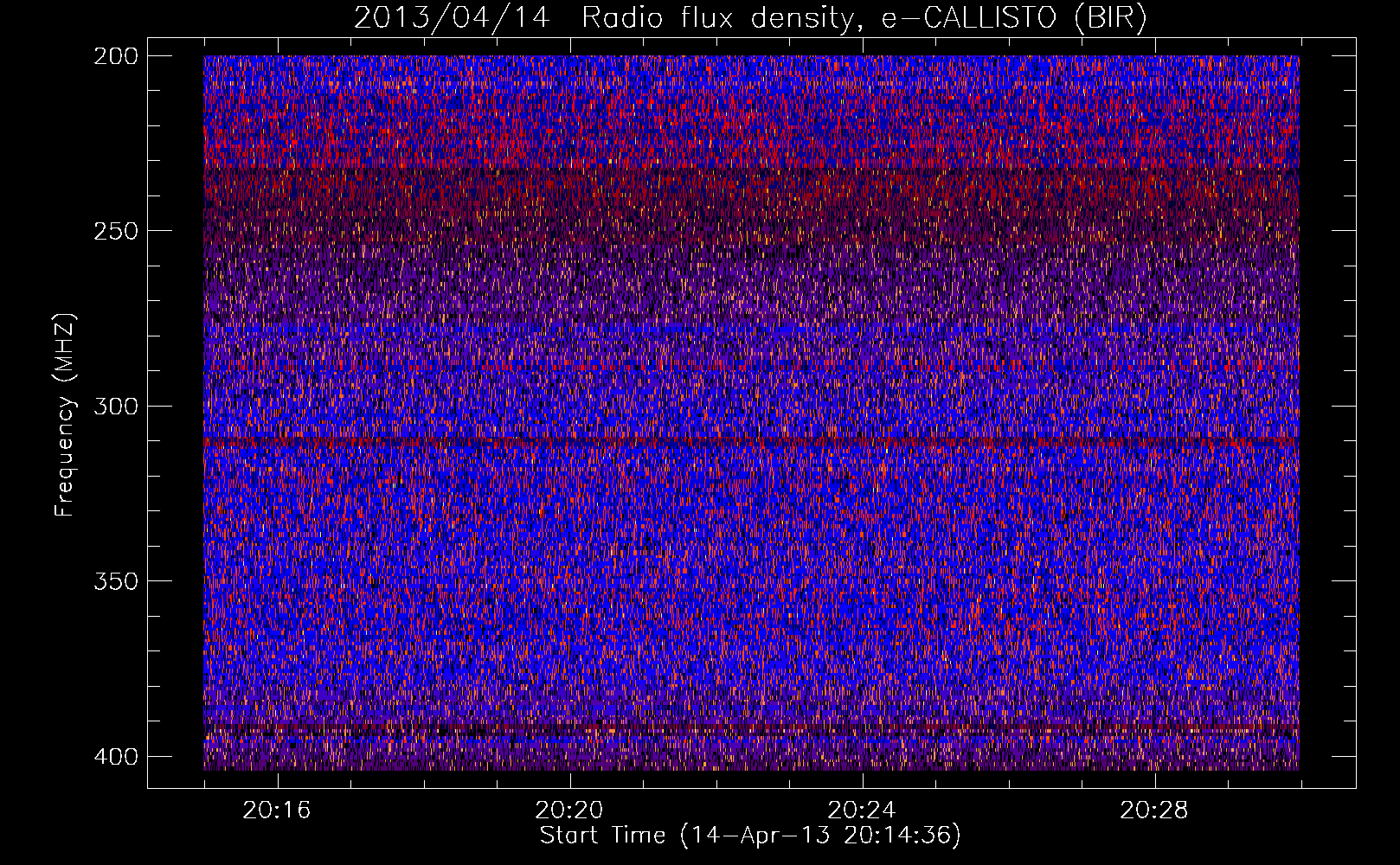The image size is (1400, 865).
Task: Select the 350 frequency tick label
Action: coord(115,581)
